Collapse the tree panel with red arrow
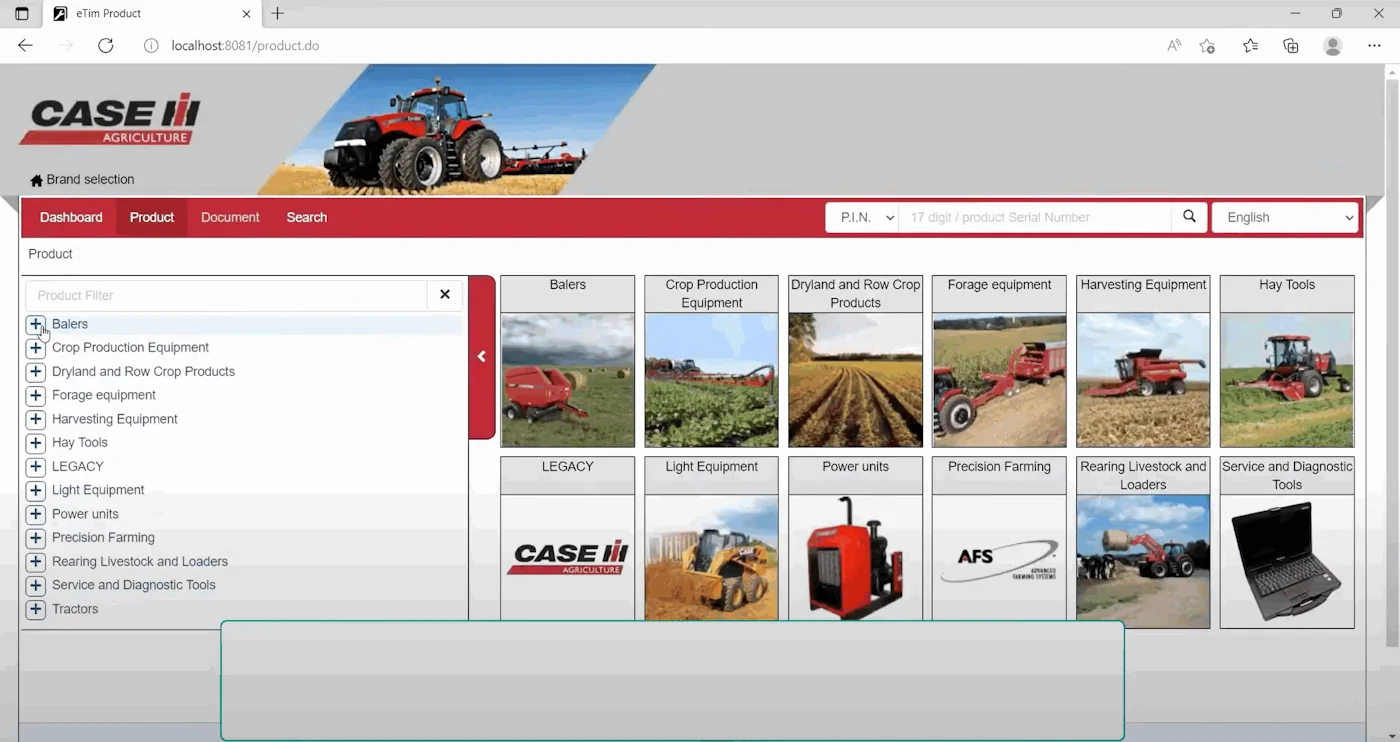Viewport: 1400px width, 742px height. click(x=482, y=357)
